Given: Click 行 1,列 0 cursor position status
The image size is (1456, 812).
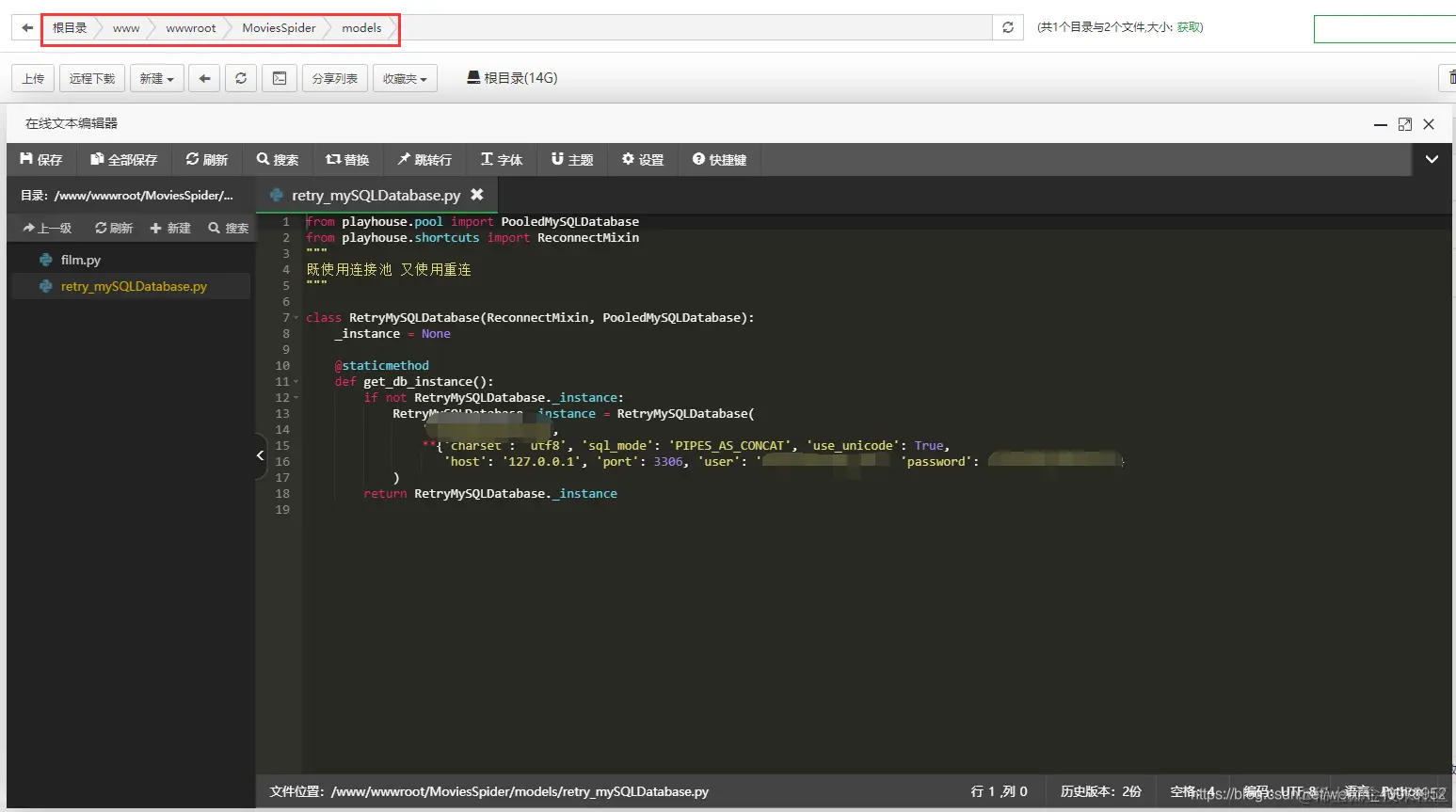Looking at the screenshot, I should 999,791.
